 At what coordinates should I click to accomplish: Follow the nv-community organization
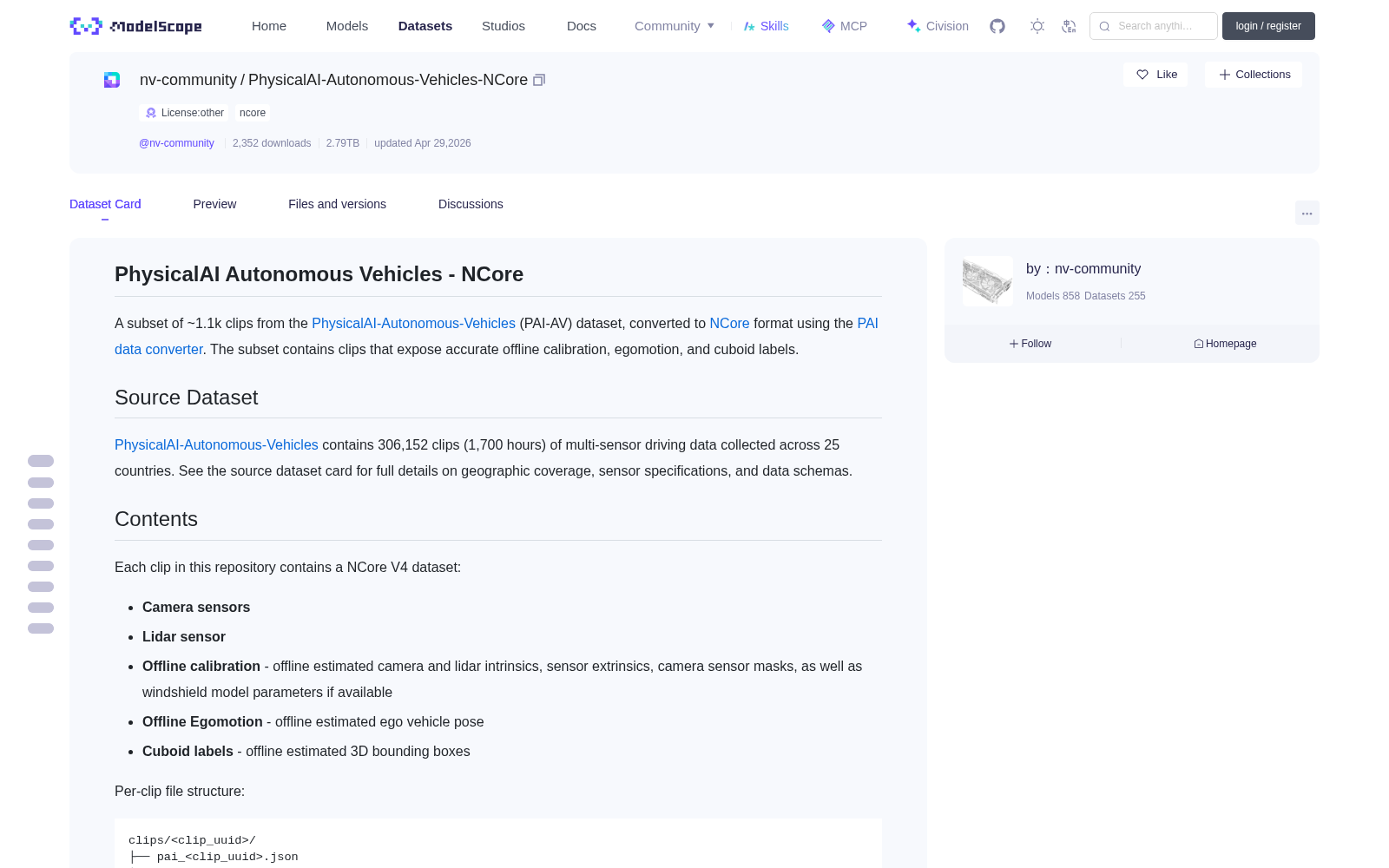[x=1030, y=344]
